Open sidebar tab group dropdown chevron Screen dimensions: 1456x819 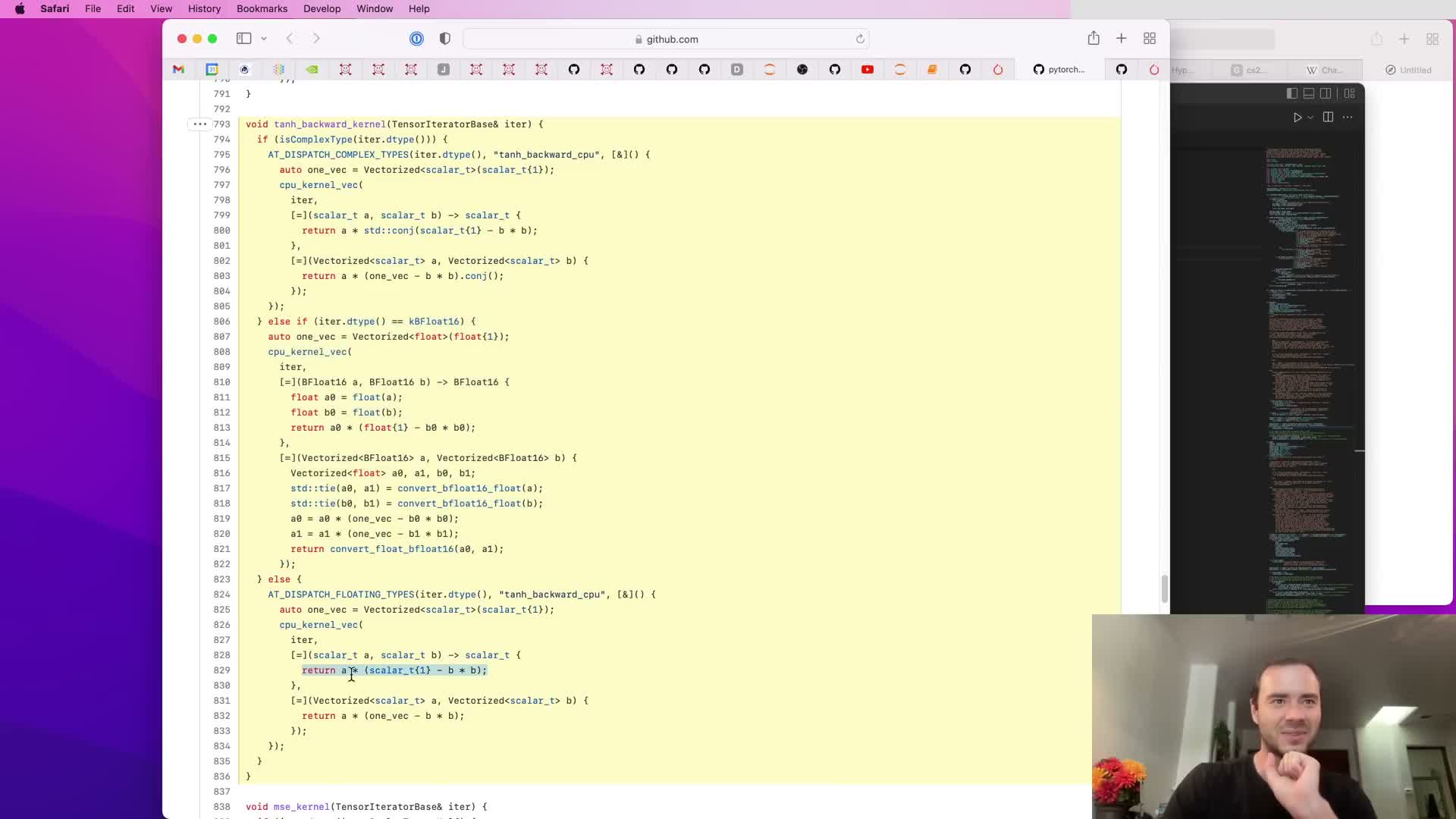(264, 39)
